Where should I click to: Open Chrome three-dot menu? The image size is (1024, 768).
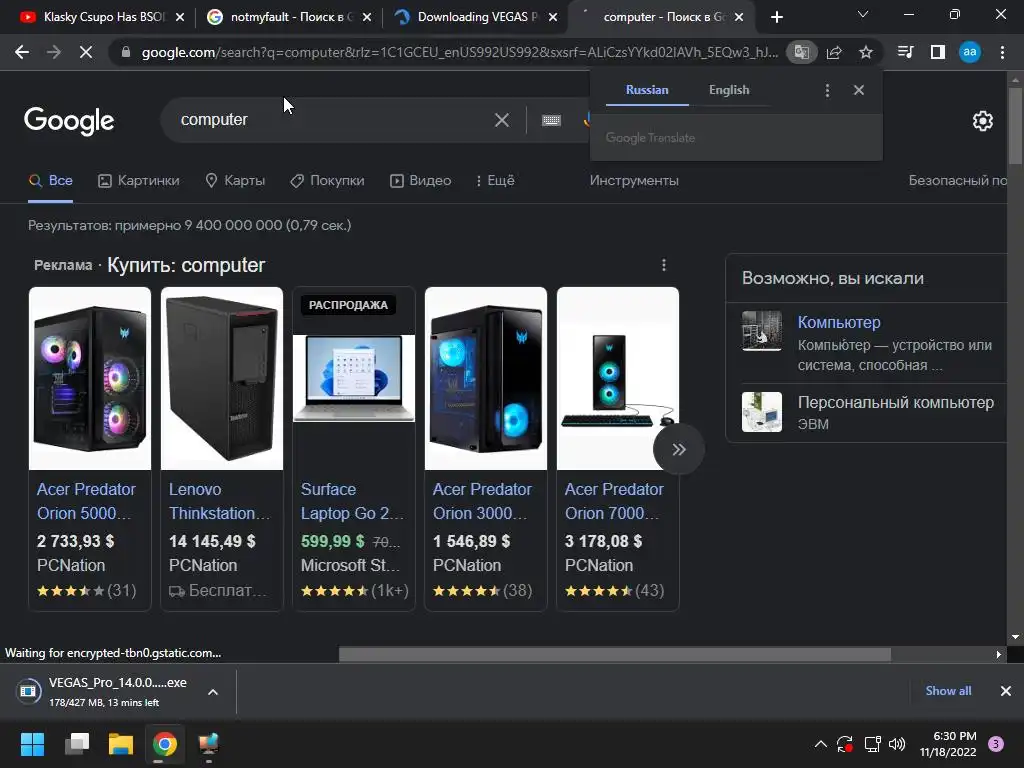[x=1002, y=52]
